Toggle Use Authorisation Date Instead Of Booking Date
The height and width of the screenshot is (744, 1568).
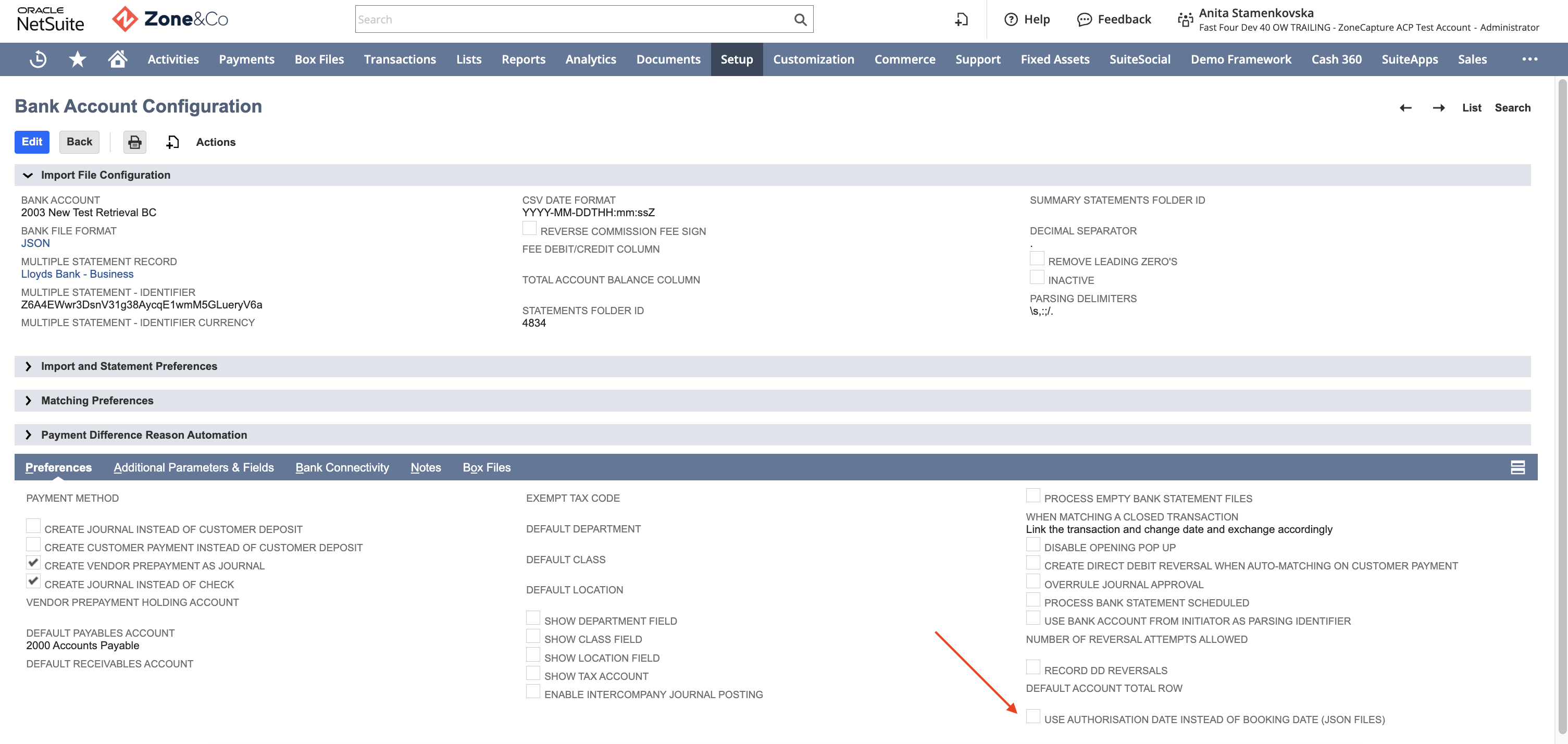[x=1033, y=716]
